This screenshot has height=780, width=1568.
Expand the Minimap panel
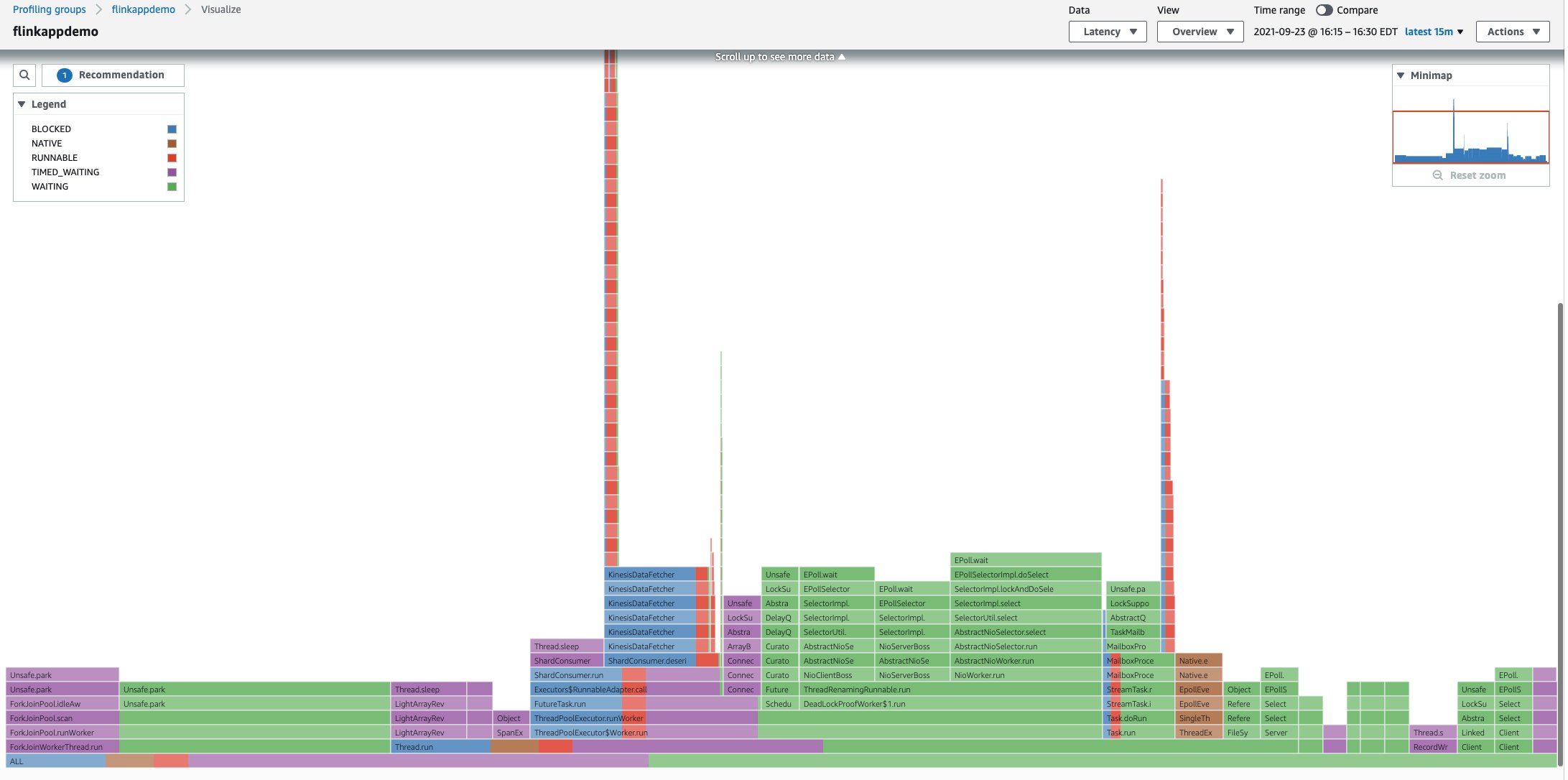tap(1401, 75)
